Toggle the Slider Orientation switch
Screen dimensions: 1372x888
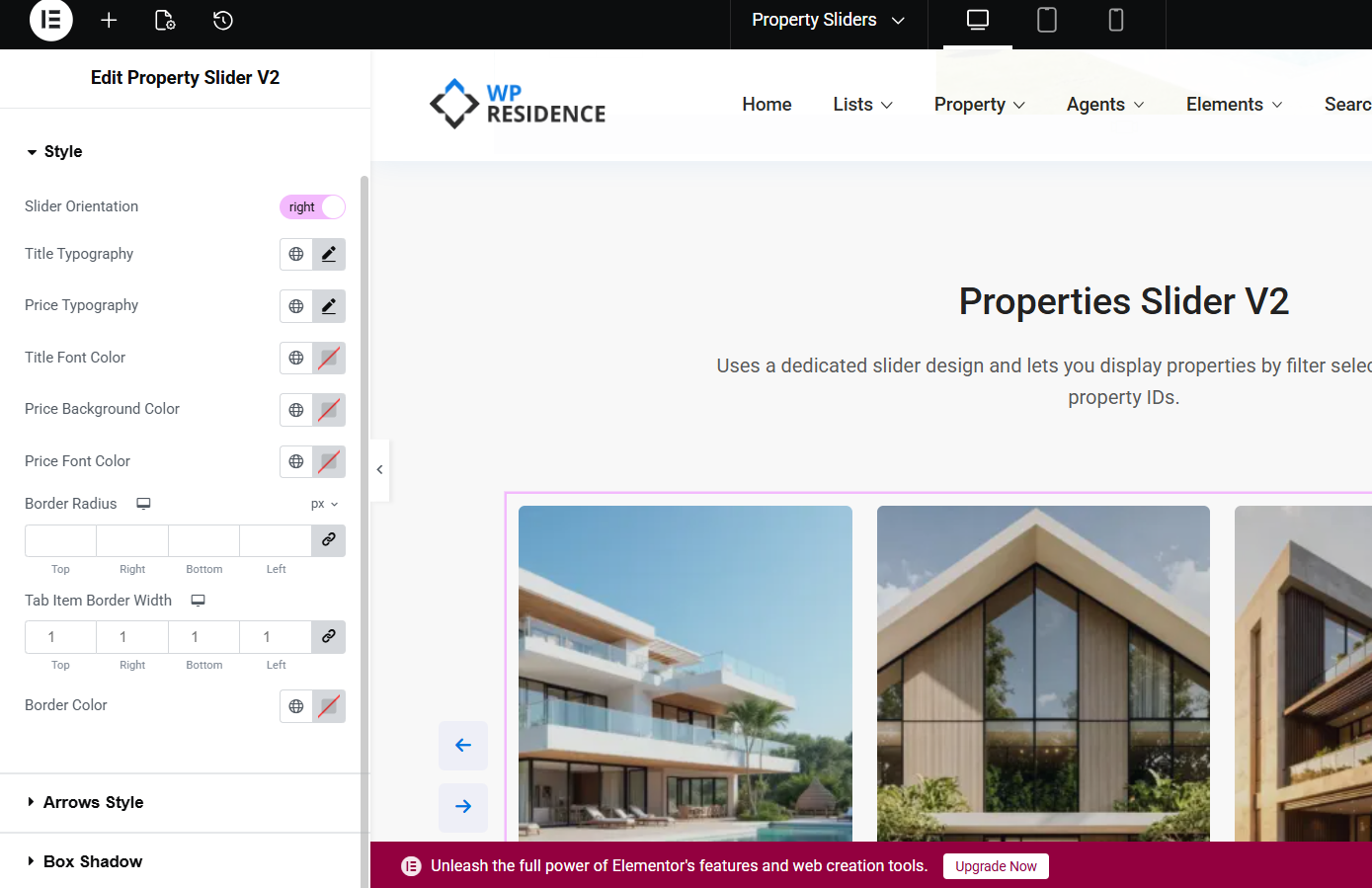[x=312, y=206]
